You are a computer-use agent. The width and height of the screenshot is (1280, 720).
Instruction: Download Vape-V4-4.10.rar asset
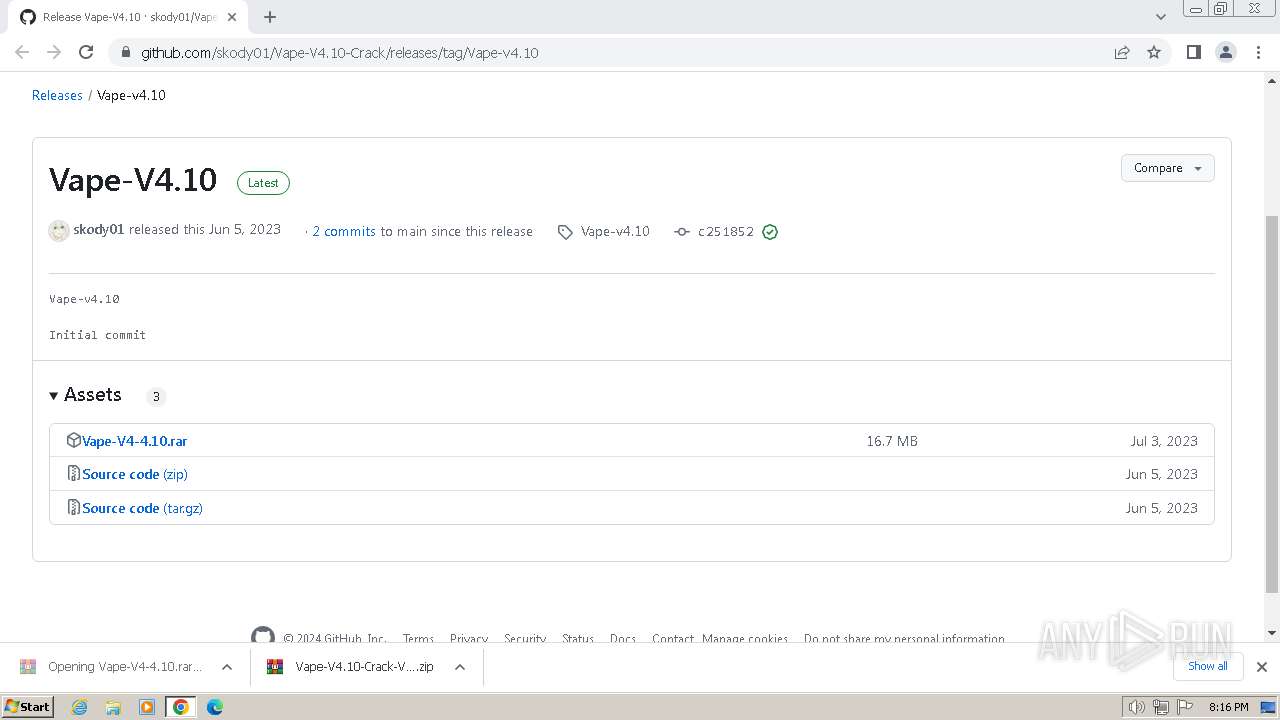click(134, 441)
